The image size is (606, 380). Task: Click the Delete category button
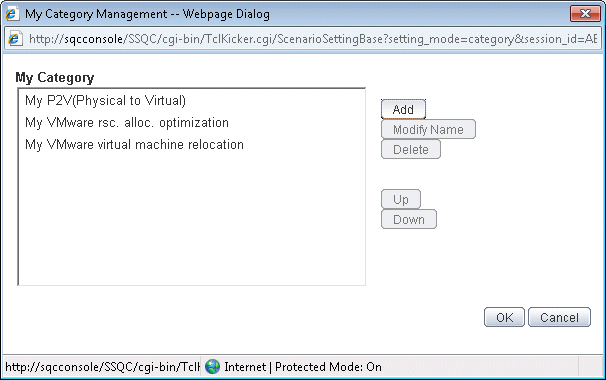[411, 150]
